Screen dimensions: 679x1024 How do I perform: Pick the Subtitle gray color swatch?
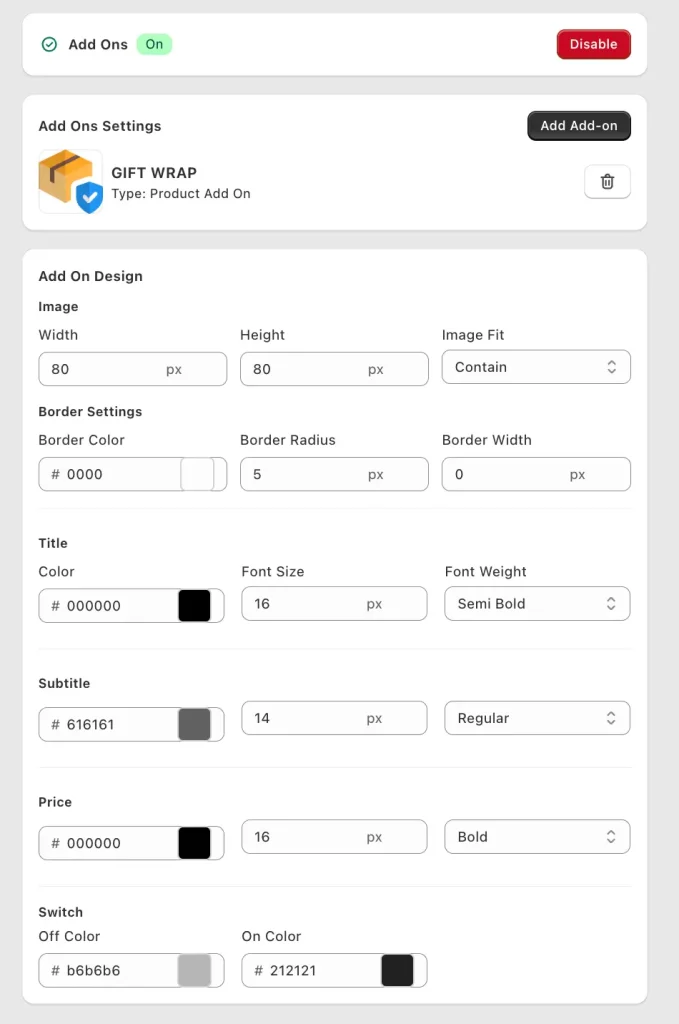pos(194,724)
